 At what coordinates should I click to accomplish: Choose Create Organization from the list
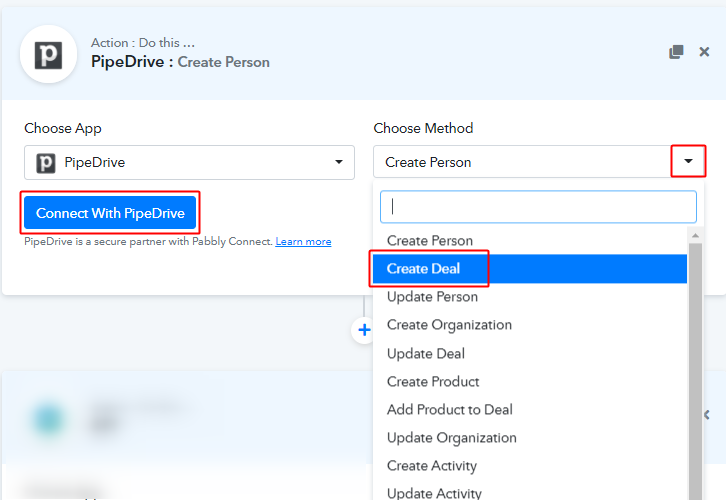click(530, 325)
